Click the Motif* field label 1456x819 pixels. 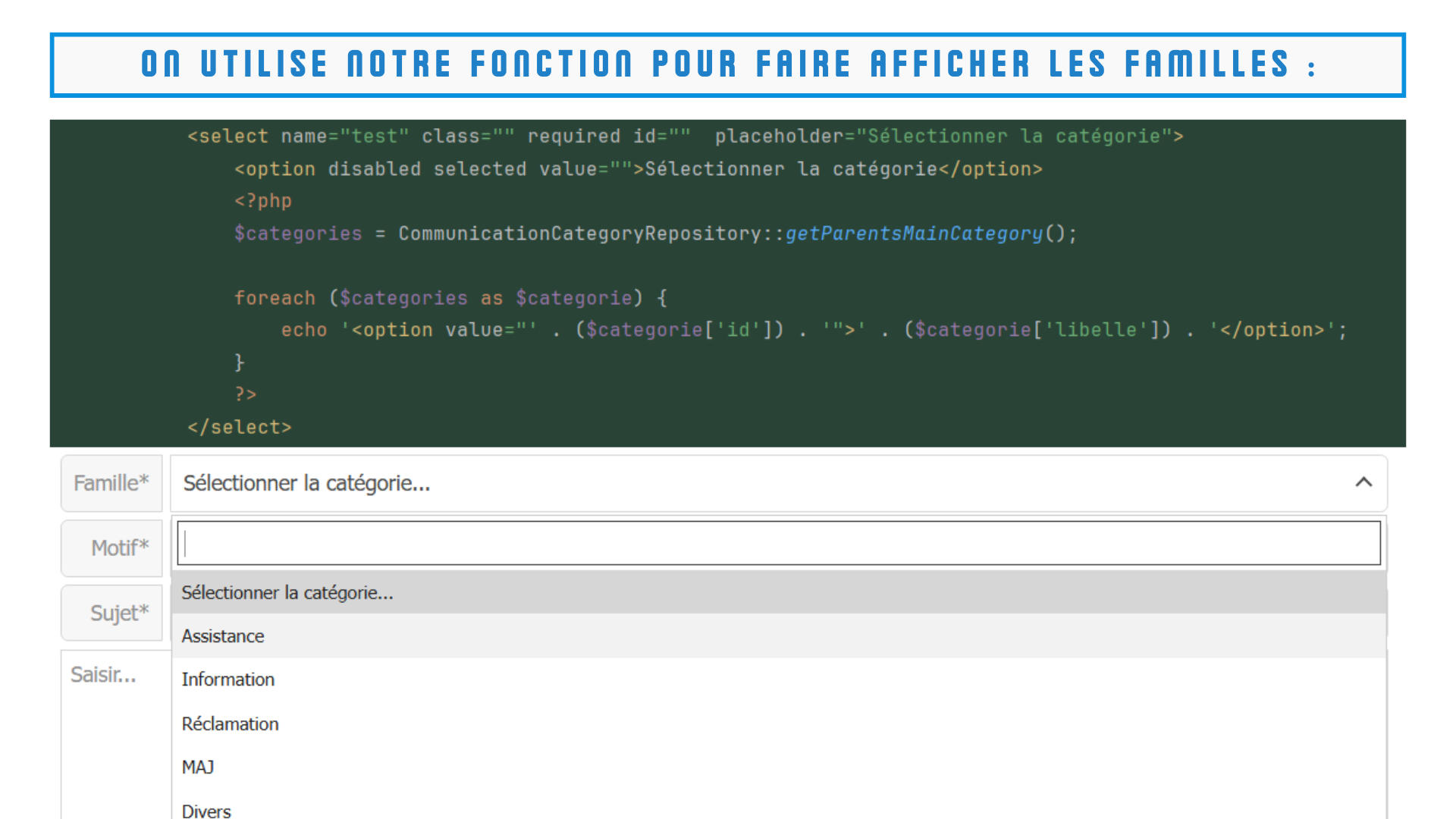[119, 548]
